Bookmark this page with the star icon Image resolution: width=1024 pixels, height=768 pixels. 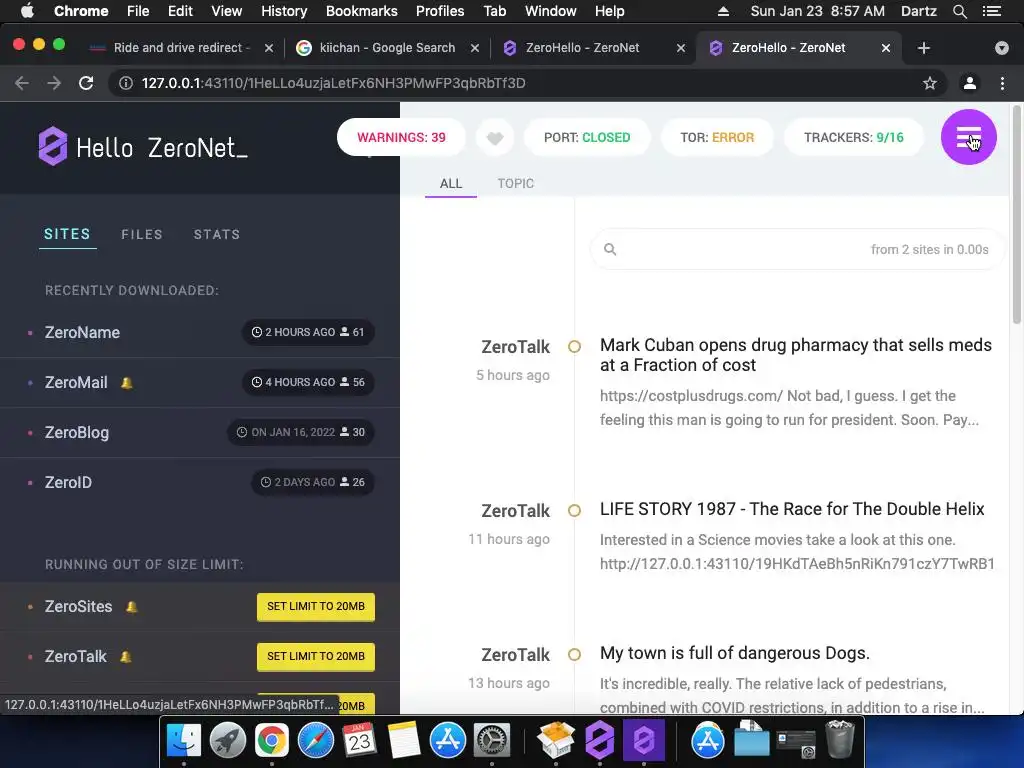pos(929,83)
